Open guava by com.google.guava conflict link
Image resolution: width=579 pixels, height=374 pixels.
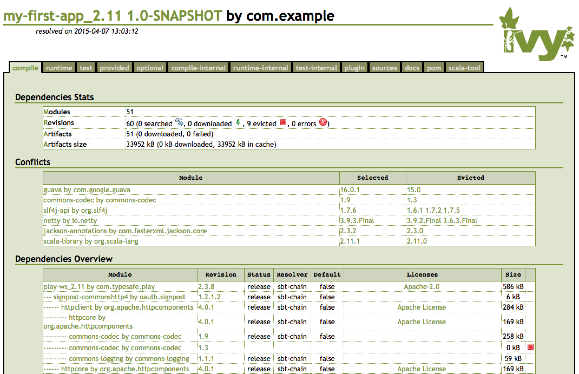[87, 190]
